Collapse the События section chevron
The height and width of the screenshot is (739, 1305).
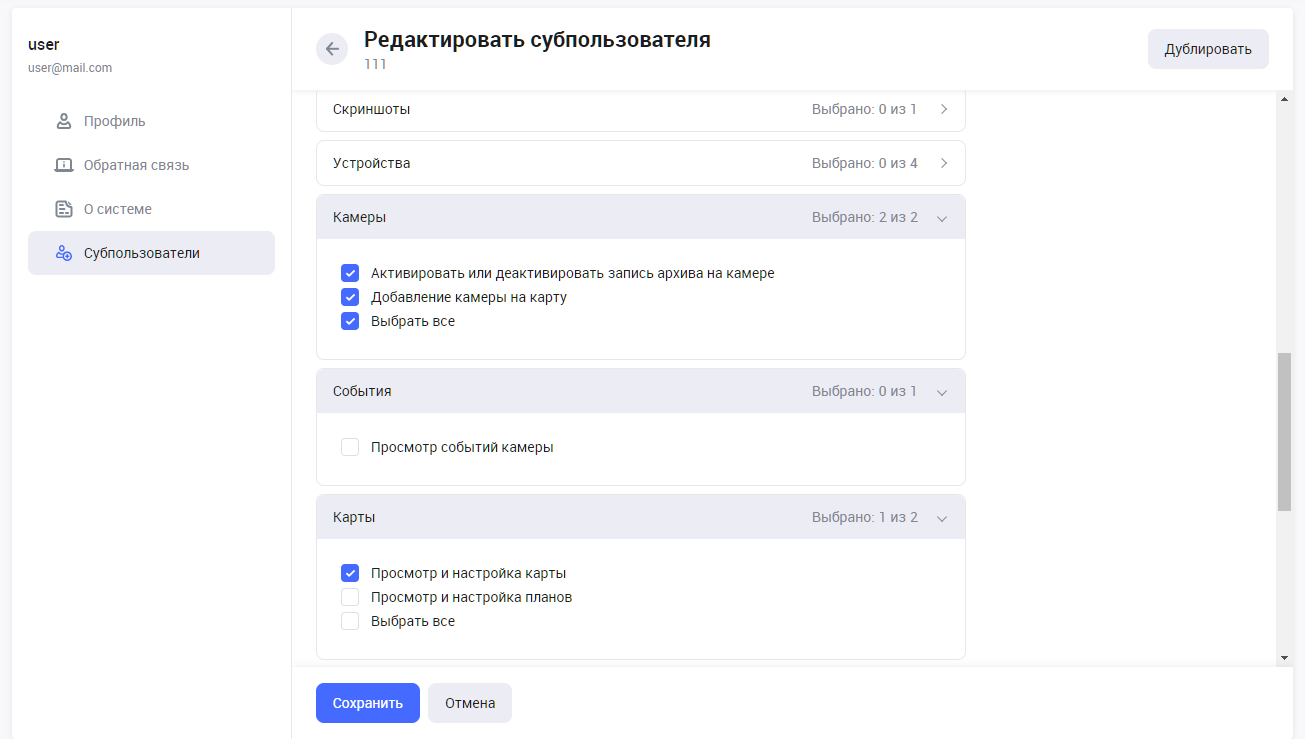click(x=941, y=392)
